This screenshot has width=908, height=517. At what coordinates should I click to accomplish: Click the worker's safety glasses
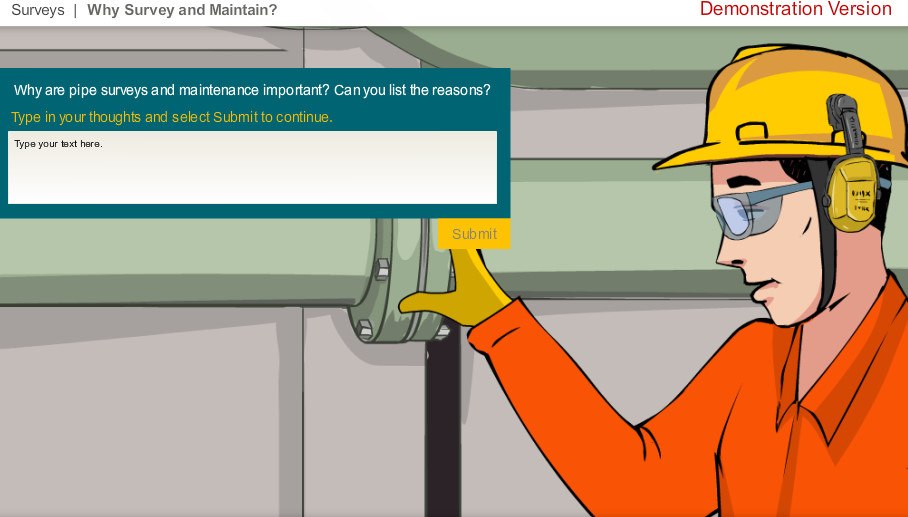click(x=745, y=212)
